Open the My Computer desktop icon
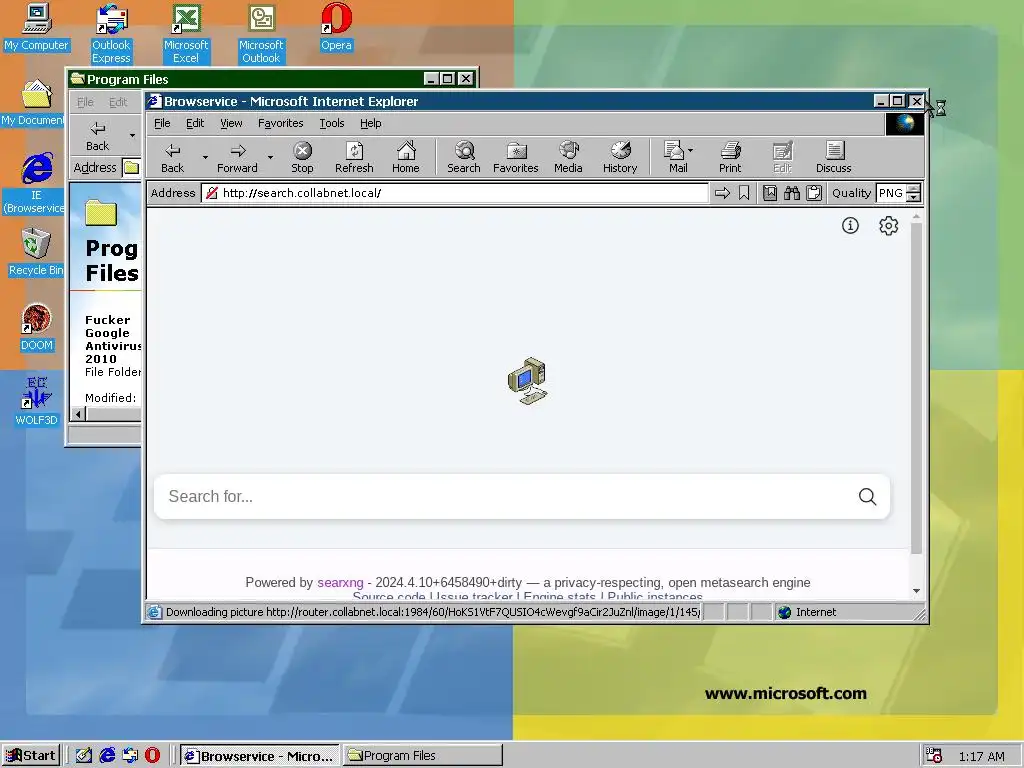The image size is (1024, 768). (x=36, y=27)
